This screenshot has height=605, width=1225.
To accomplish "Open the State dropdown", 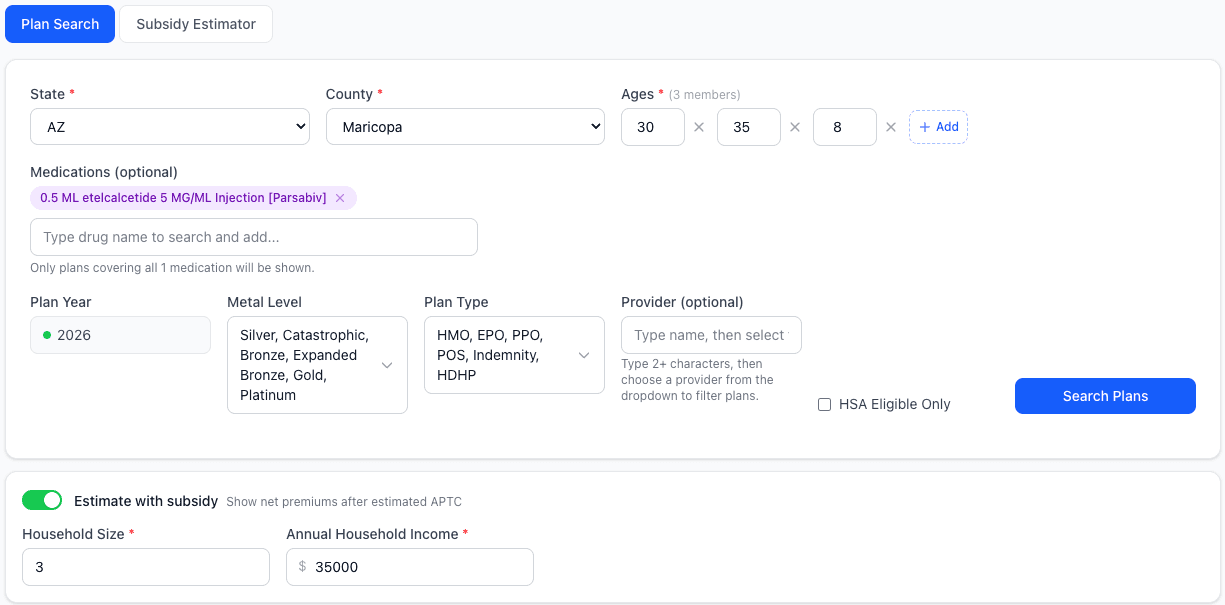I will (x=169, y=126).
